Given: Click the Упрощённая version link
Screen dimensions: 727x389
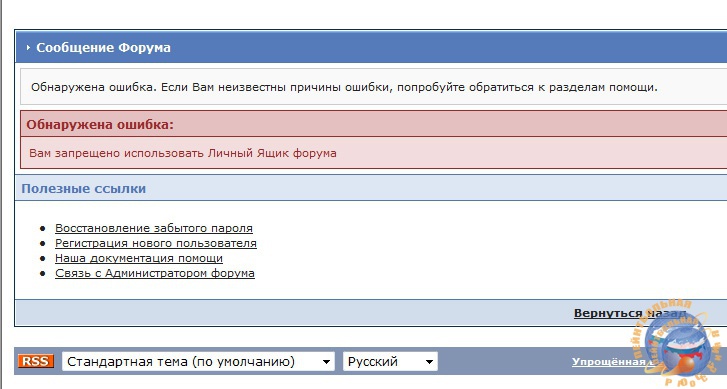Looking at the screenshot, I should (x=612, y=362).
